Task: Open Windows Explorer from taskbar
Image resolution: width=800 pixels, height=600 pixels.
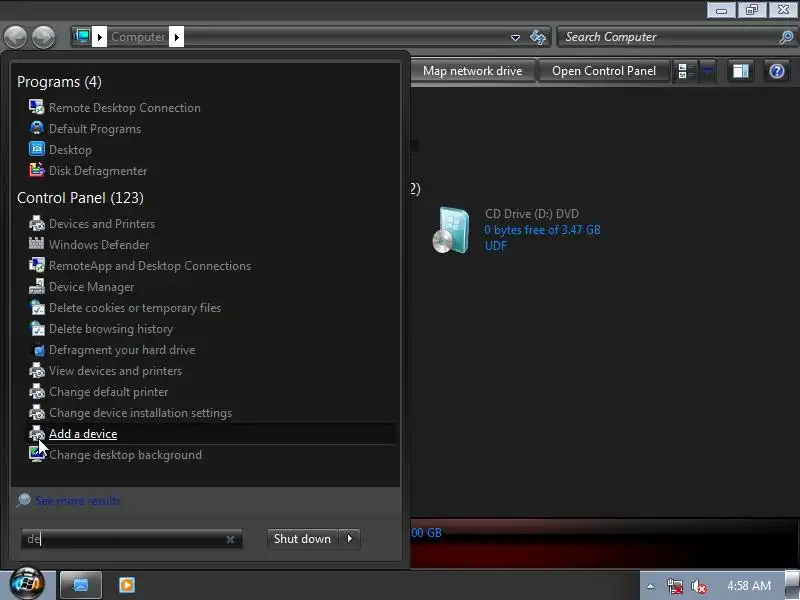Action: pyautogui.click(x=81, y=585)
